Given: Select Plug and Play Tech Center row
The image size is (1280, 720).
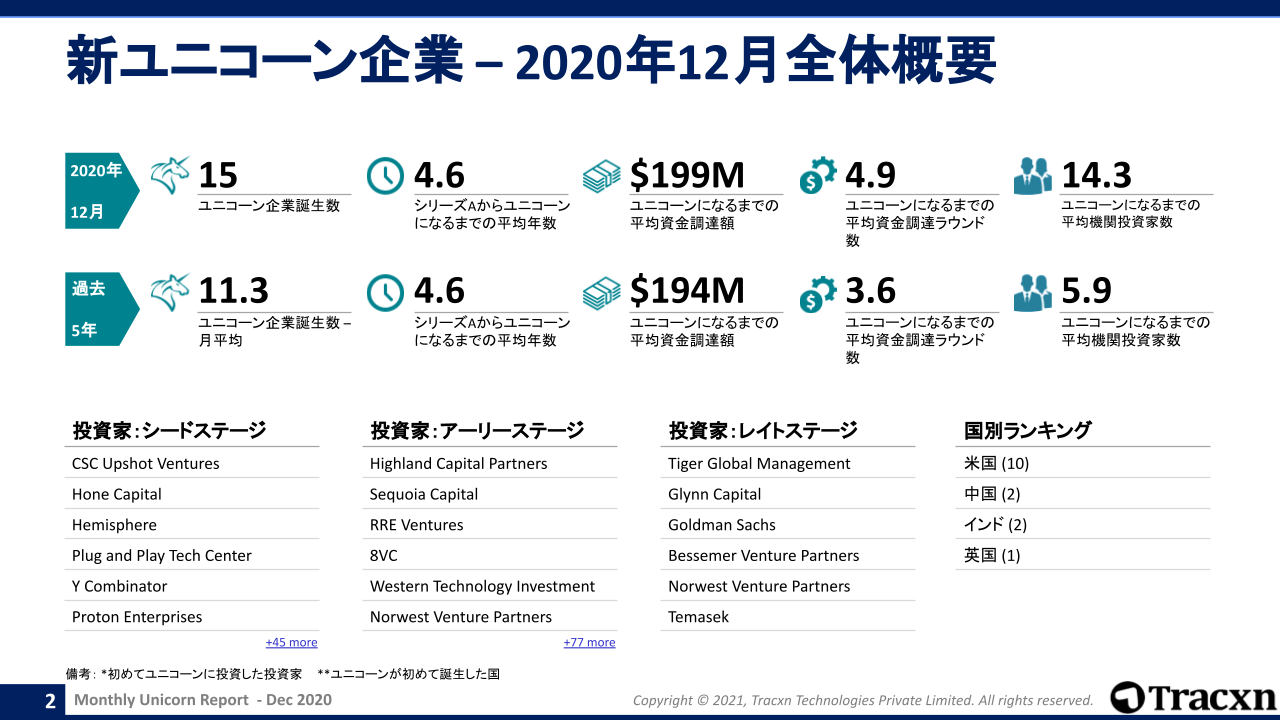Looking at the screenshot, I should point(192,556).
